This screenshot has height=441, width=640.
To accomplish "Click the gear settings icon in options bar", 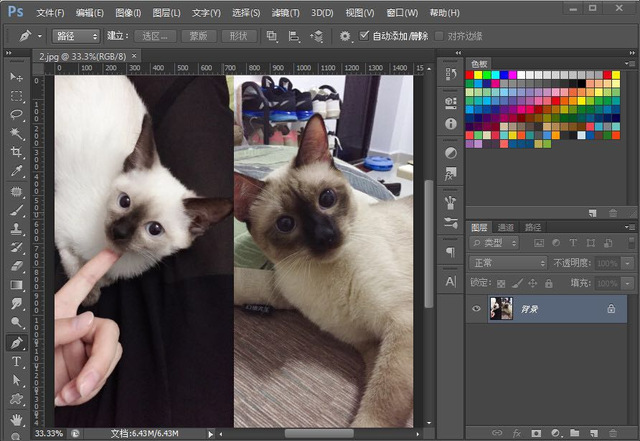I will tap(345, 36).
